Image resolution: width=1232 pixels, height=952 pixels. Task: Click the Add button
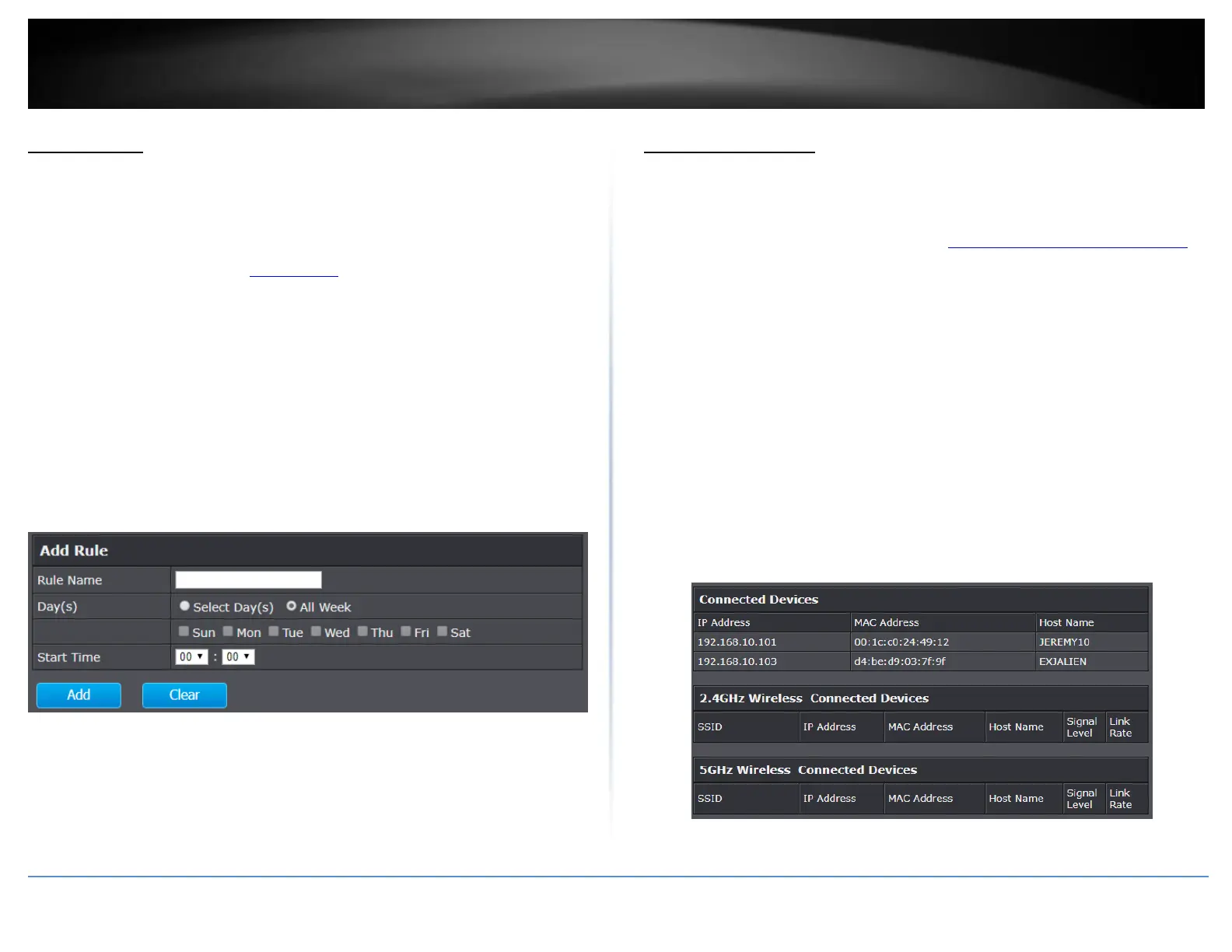pyautogui.click(x=79, y=695)
